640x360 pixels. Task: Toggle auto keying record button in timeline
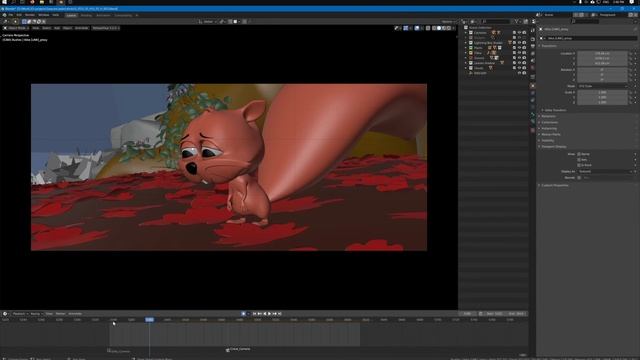pyautogui.click(x=243, y=314)
